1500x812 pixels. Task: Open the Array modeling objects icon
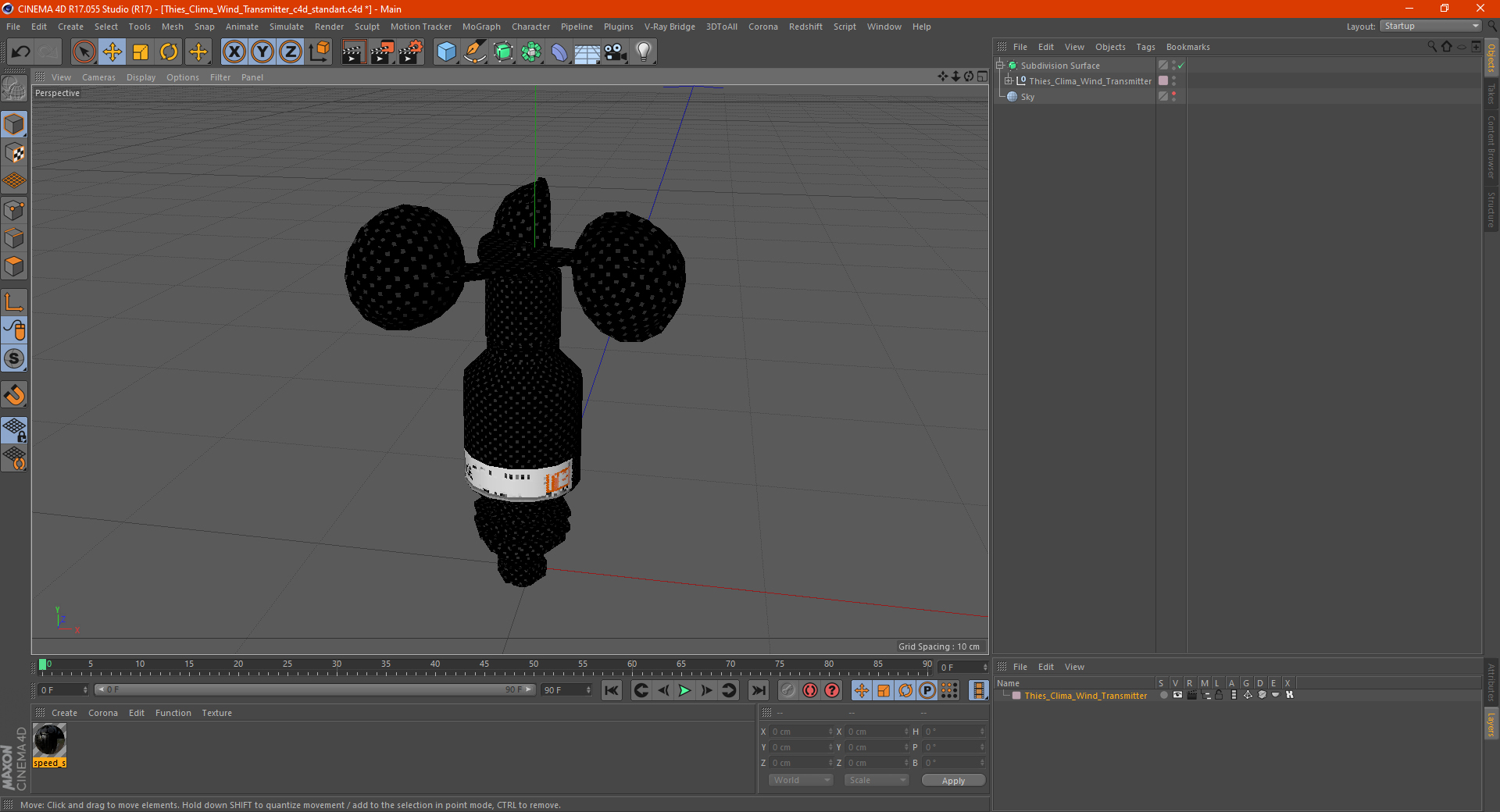[531, 52]
